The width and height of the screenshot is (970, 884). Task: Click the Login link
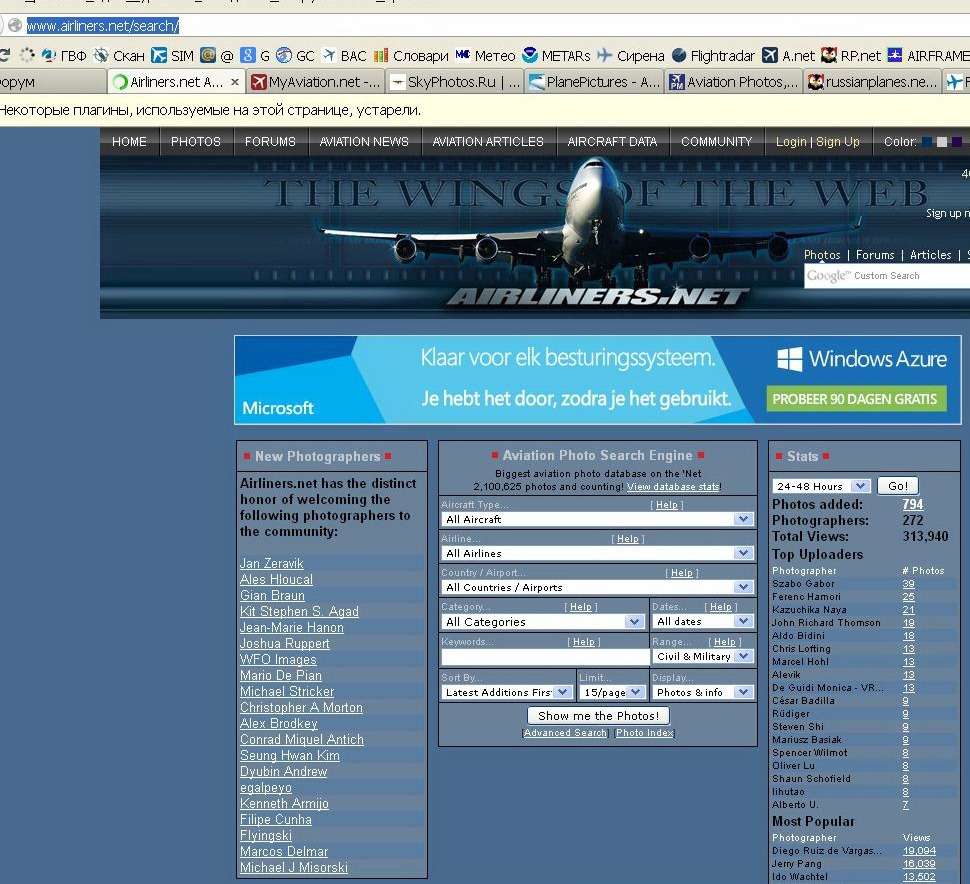pos(791,142)
